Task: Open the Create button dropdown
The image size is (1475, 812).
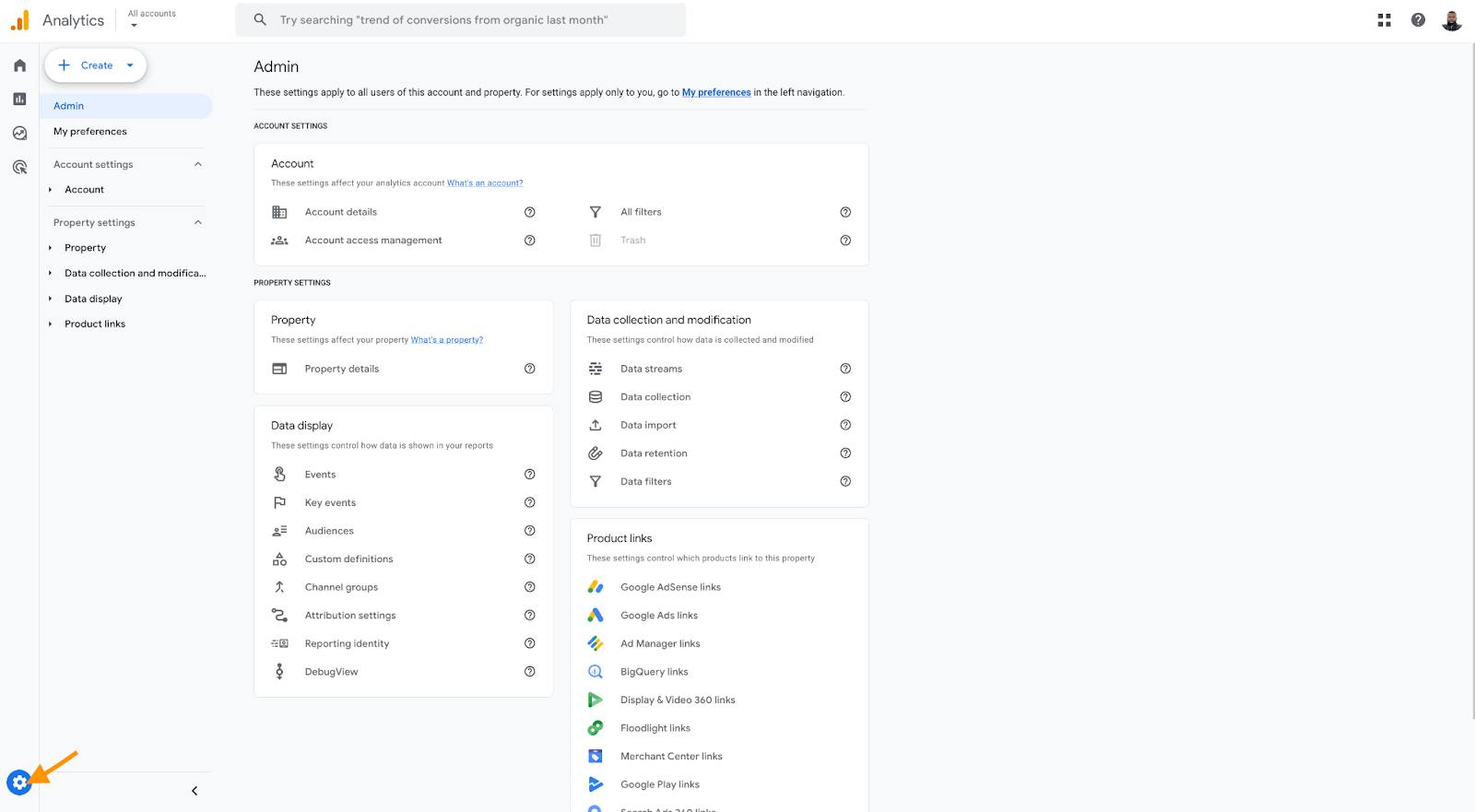Action: click(x=130, y=65)
